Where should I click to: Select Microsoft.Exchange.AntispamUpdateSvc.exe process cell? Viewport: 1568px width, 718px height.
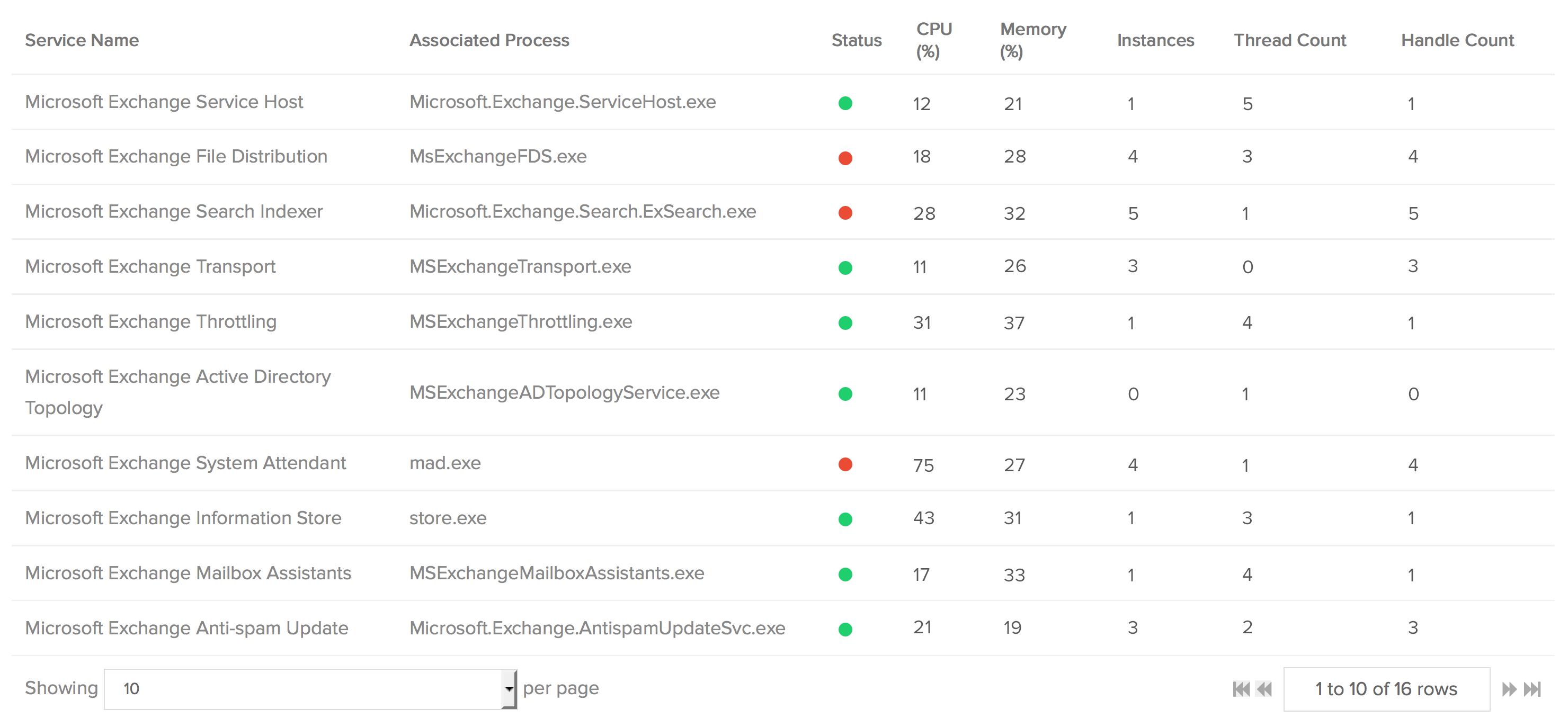[x=597, y=628]
